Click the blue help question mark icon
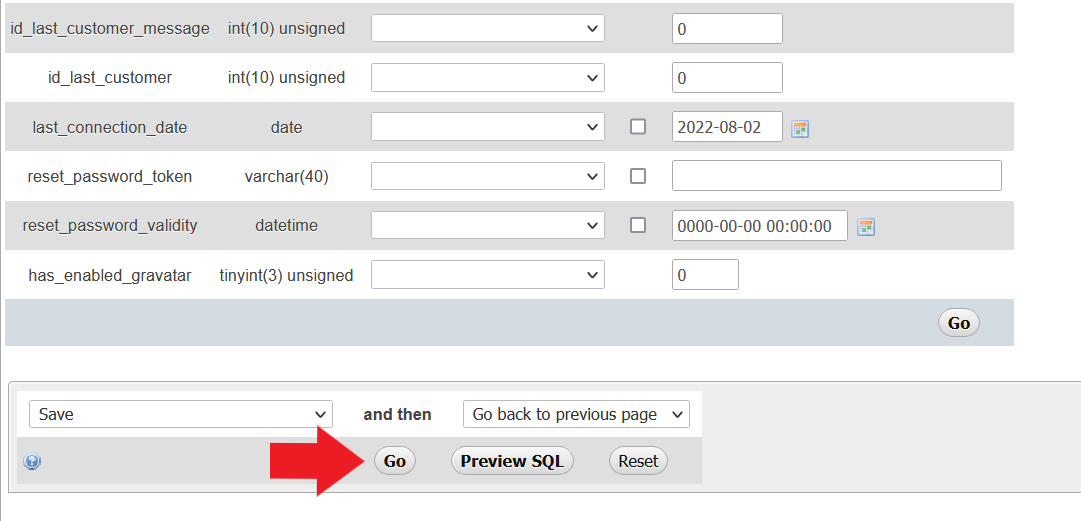Viewport: 1081px width, 521px height. click(x=32, y=461)
